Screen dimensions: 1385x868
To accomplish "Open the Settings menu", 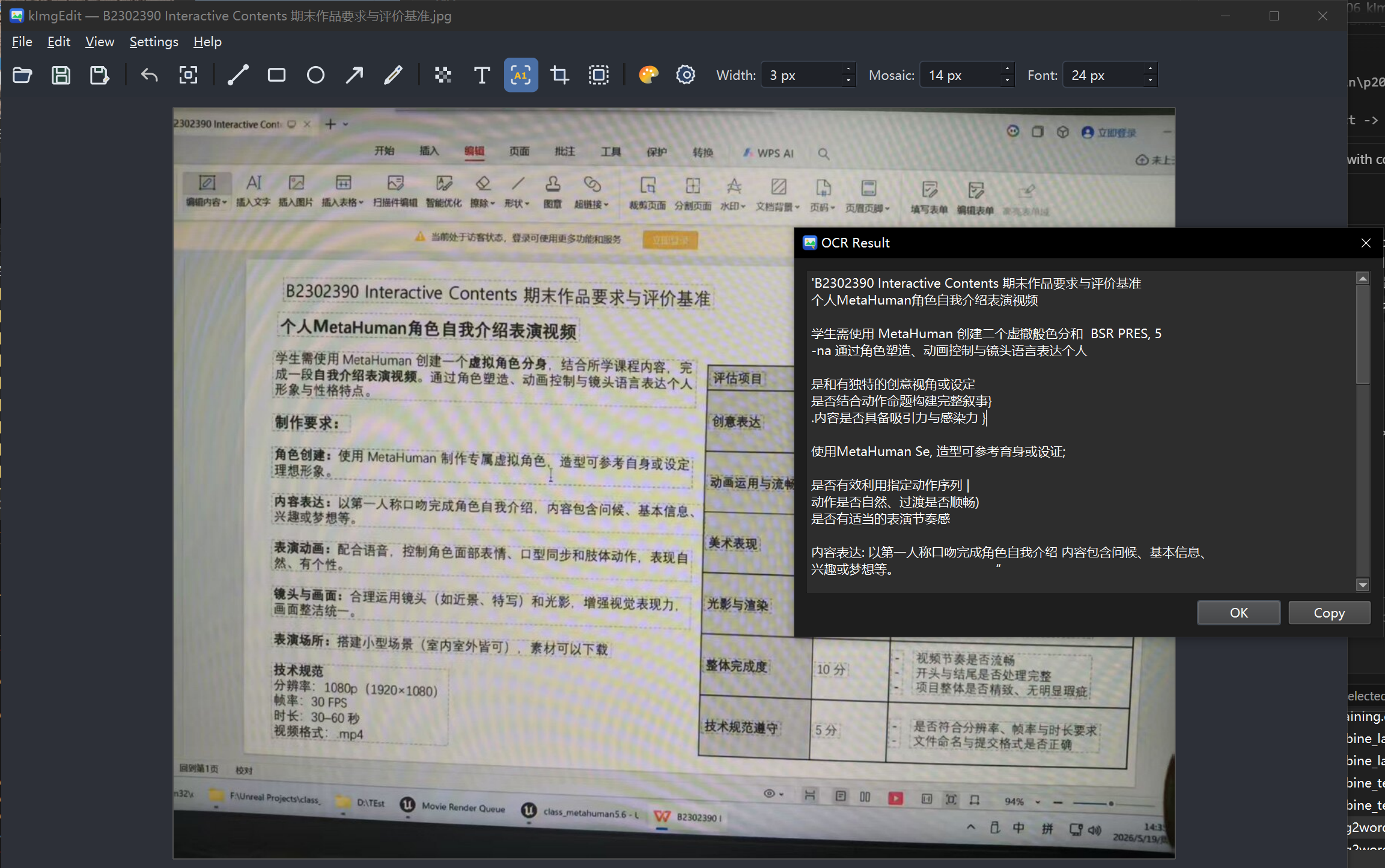I will coord(154,41).
